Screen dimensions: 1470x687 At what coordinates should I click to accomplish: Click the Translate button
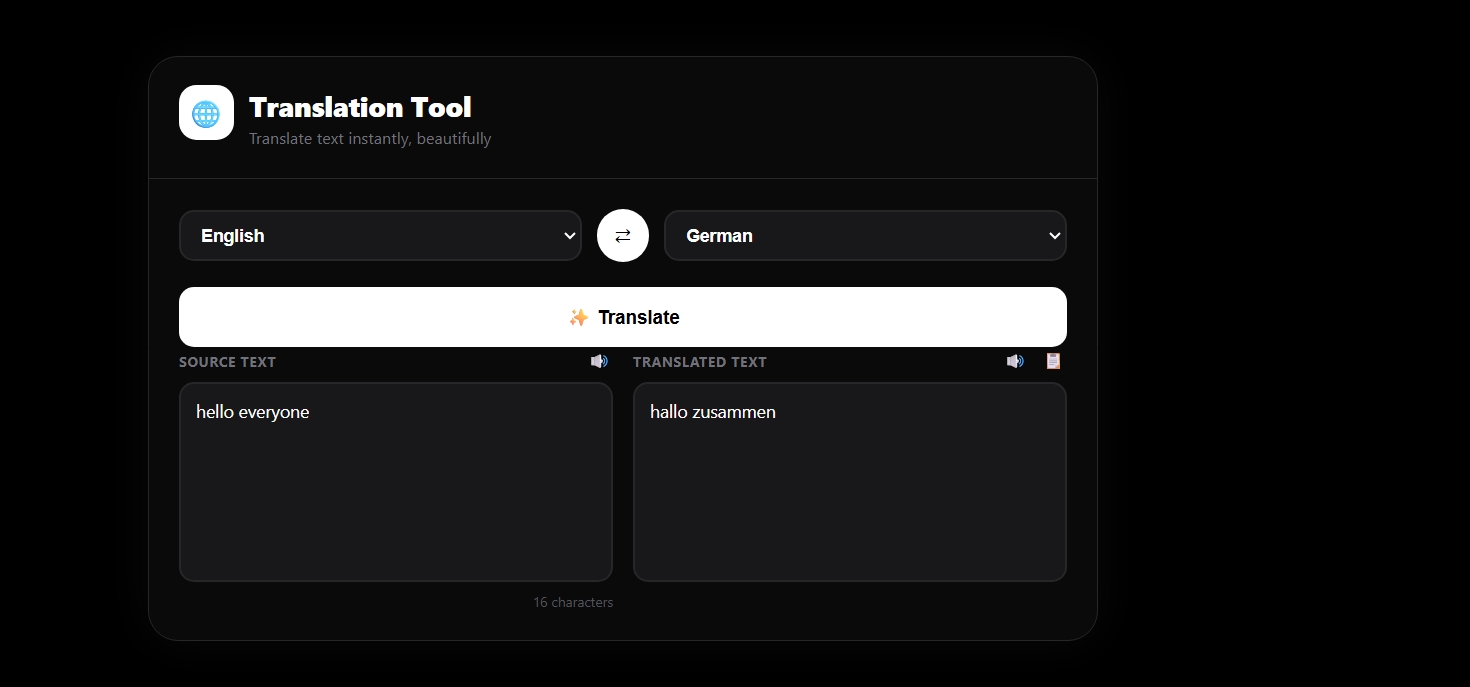[x=623, y=317]
